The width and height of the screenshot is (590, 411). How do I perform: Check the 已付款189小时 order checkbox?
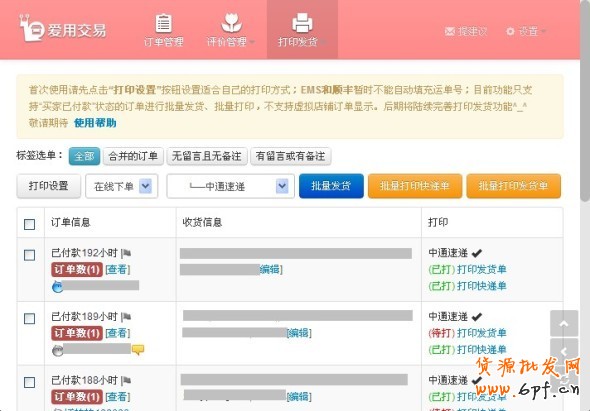click(x=29, y=319)
